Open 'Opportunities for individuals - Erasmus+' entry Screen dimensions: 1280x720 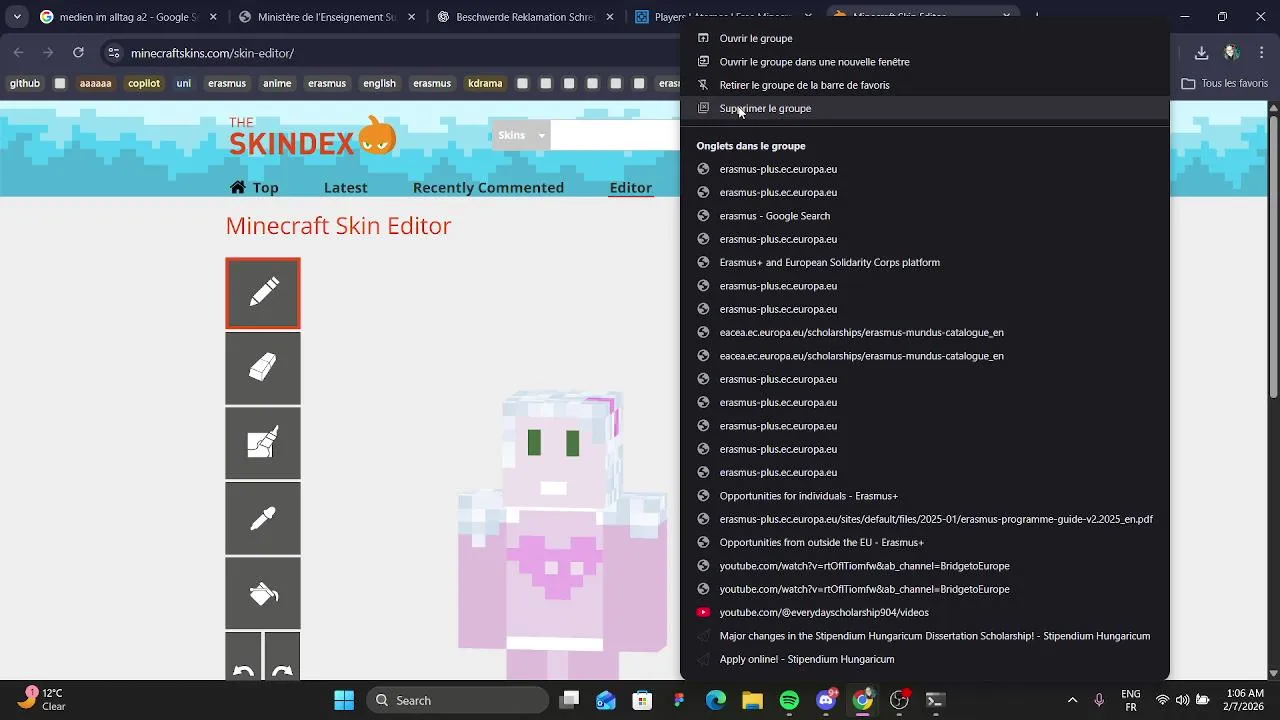[925, 496]
